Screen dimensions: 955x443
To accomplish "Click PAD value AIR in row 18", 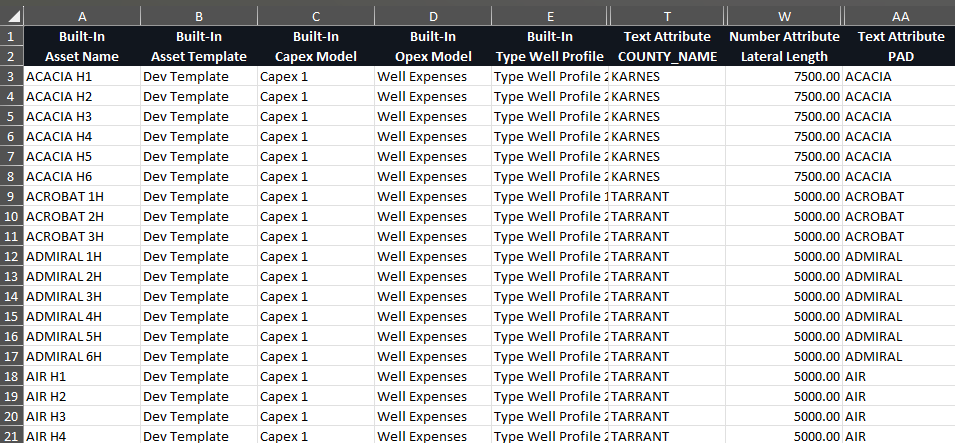I will (899, 377).
